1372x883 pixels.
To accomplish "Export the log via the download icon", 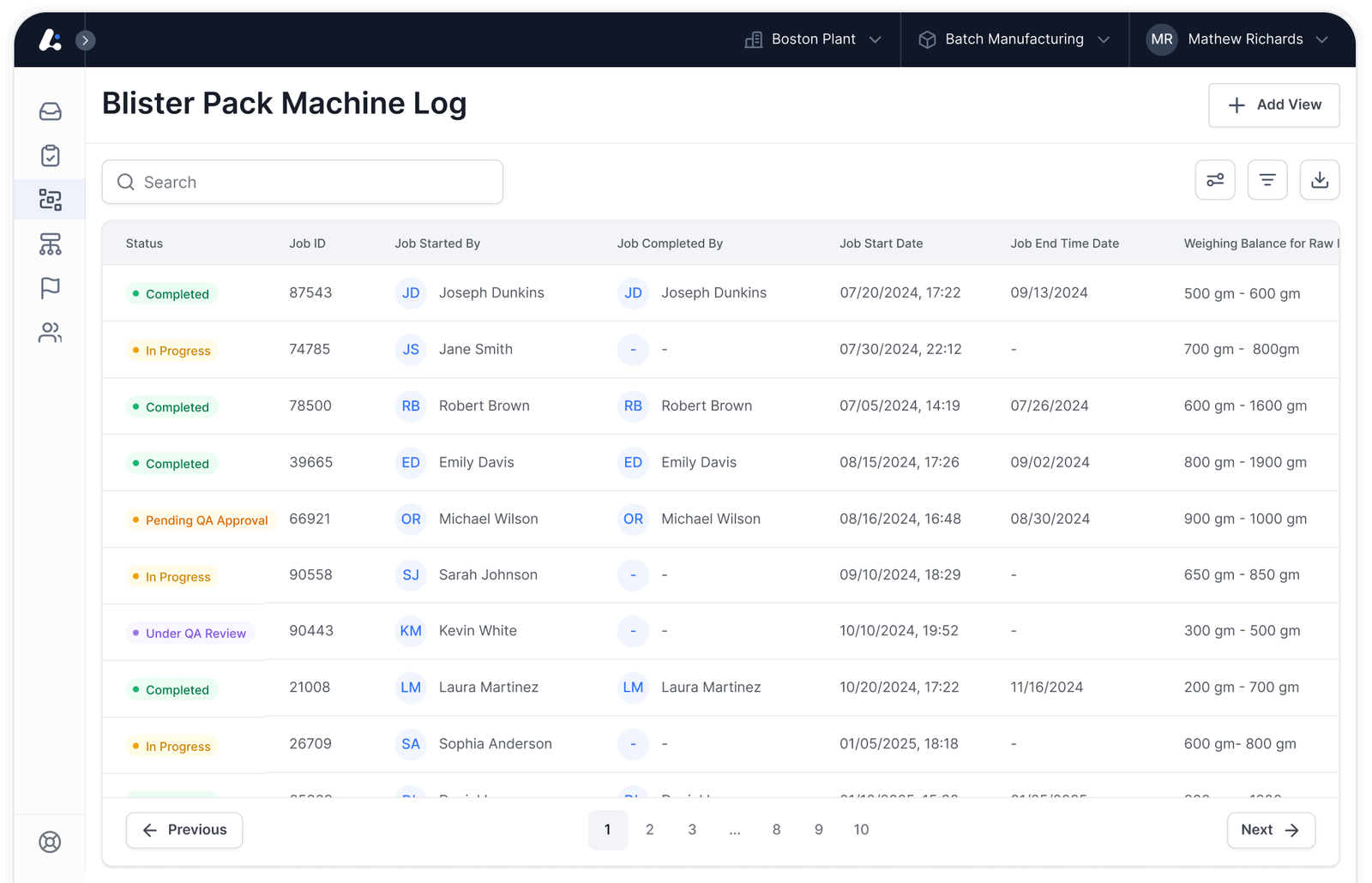I will 1320,180.
